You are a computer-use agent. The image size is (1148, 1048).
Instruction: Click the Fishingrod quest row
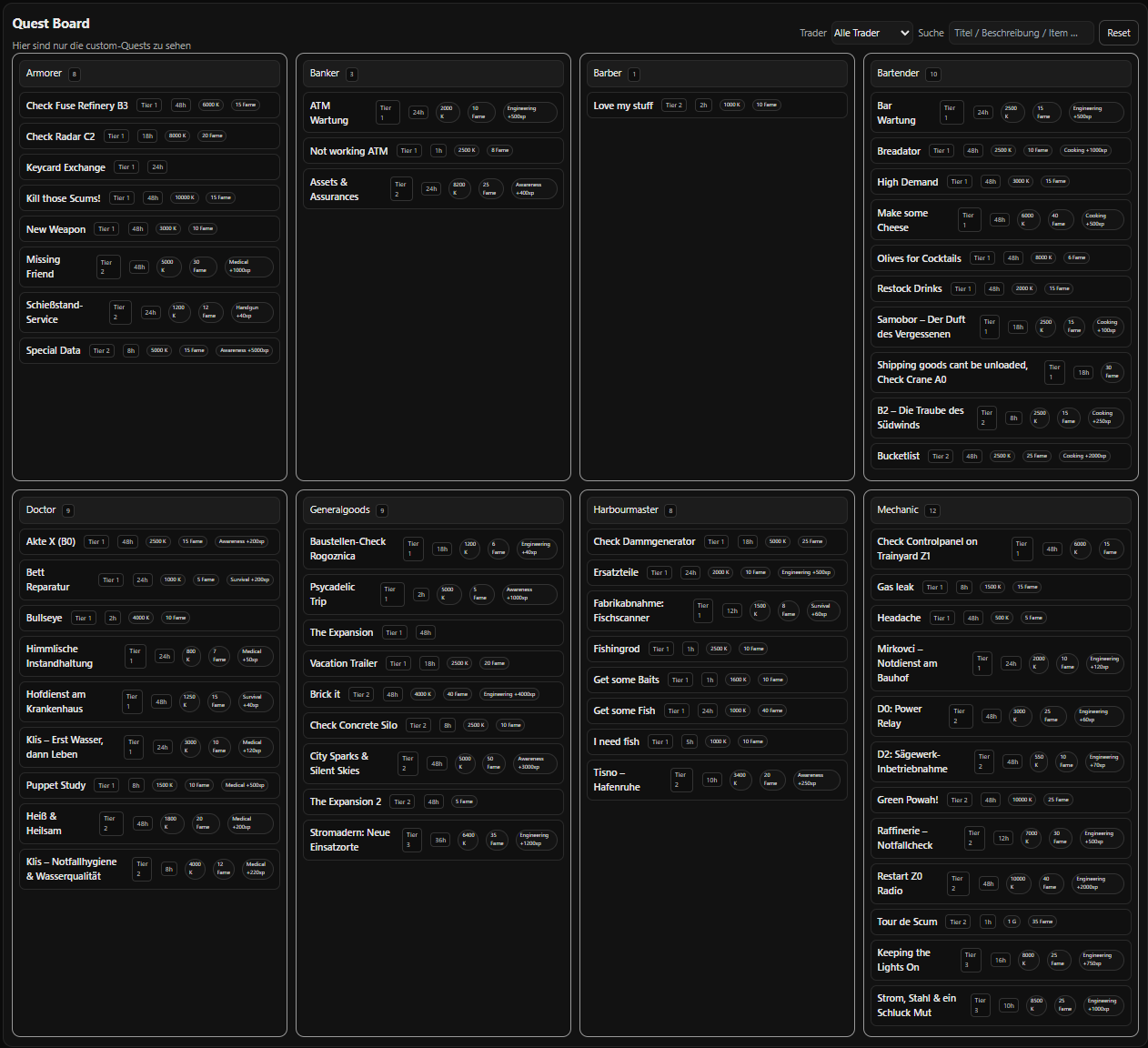pos(617,649)
